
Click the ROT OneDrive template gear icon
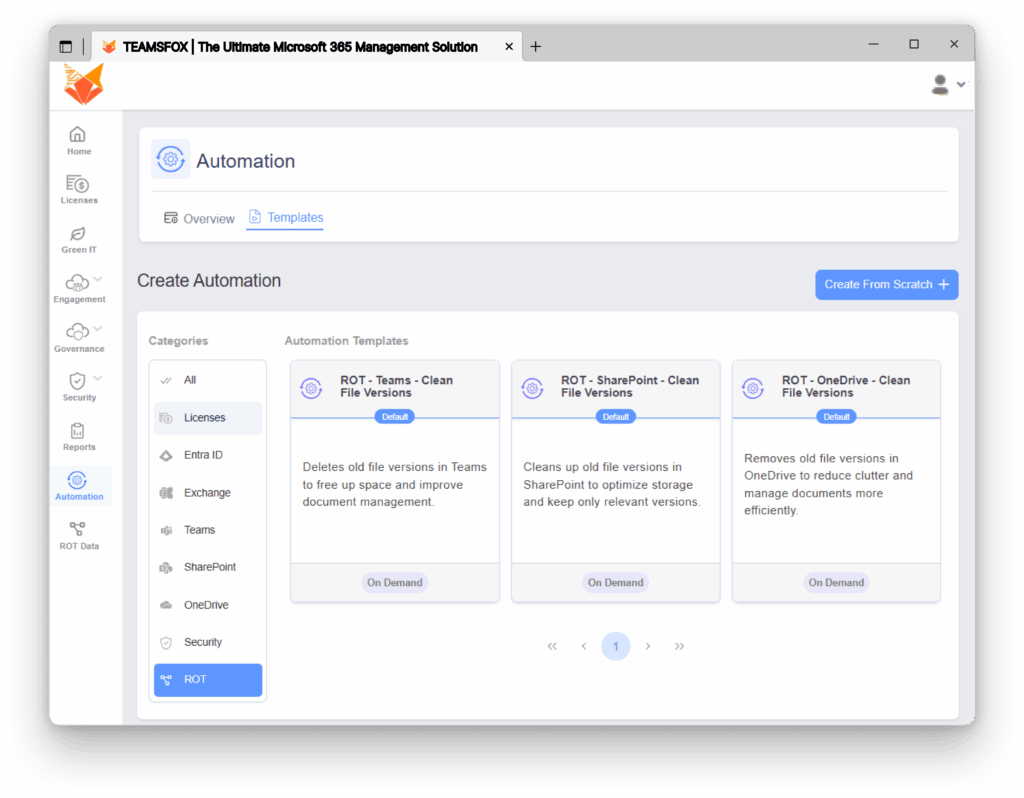coord(753,388)
